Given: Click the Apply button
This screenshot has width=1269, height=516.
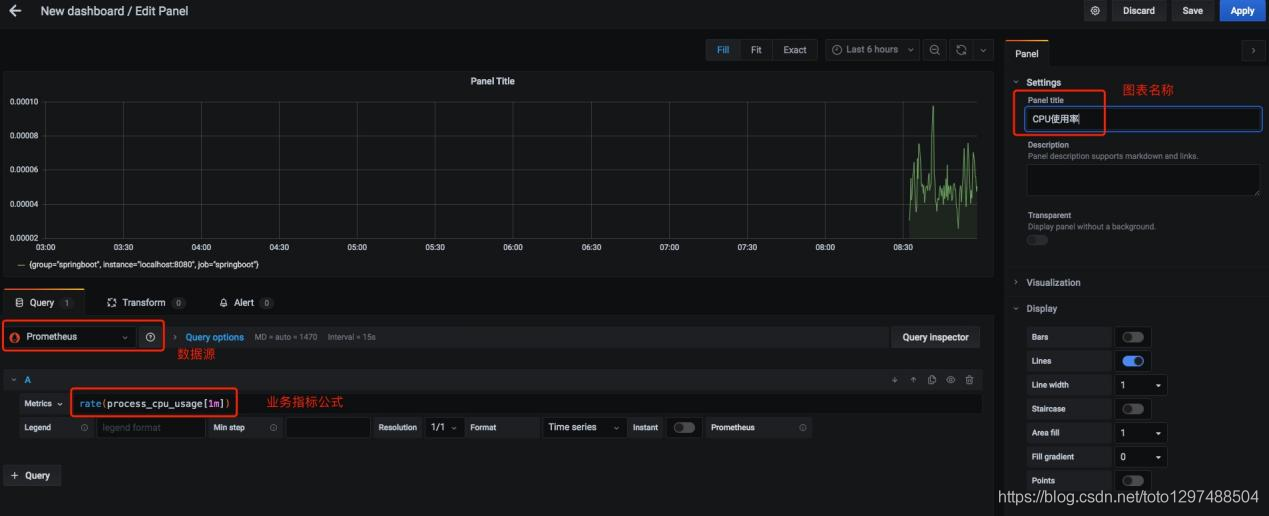Looking at the screenshot, I should point(1242,11).
